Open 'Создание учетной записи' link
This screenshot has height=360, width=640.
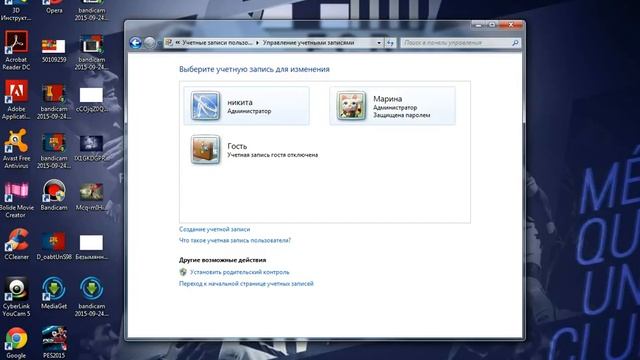coord(214,229)
